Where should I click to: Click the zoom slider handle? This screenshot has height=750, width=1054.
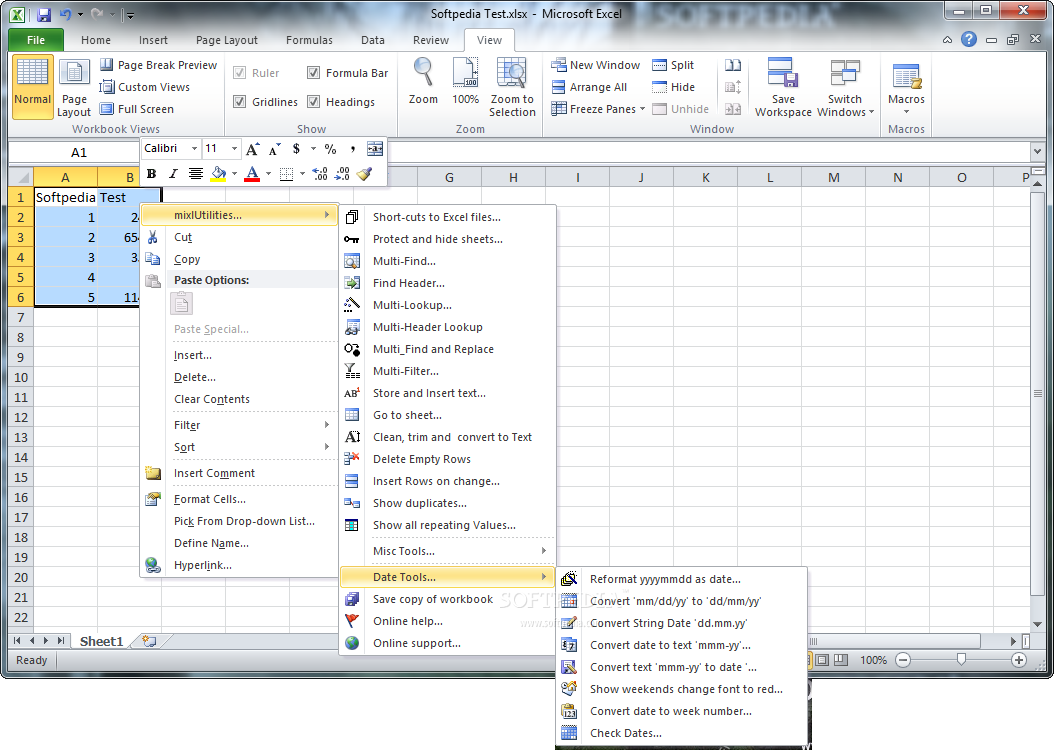(x=961, y=660)
